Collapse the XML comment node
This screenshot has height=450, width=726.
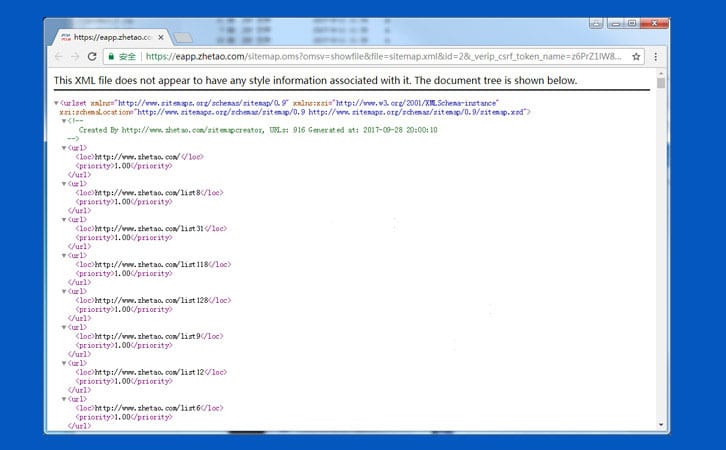pos(64,121)
